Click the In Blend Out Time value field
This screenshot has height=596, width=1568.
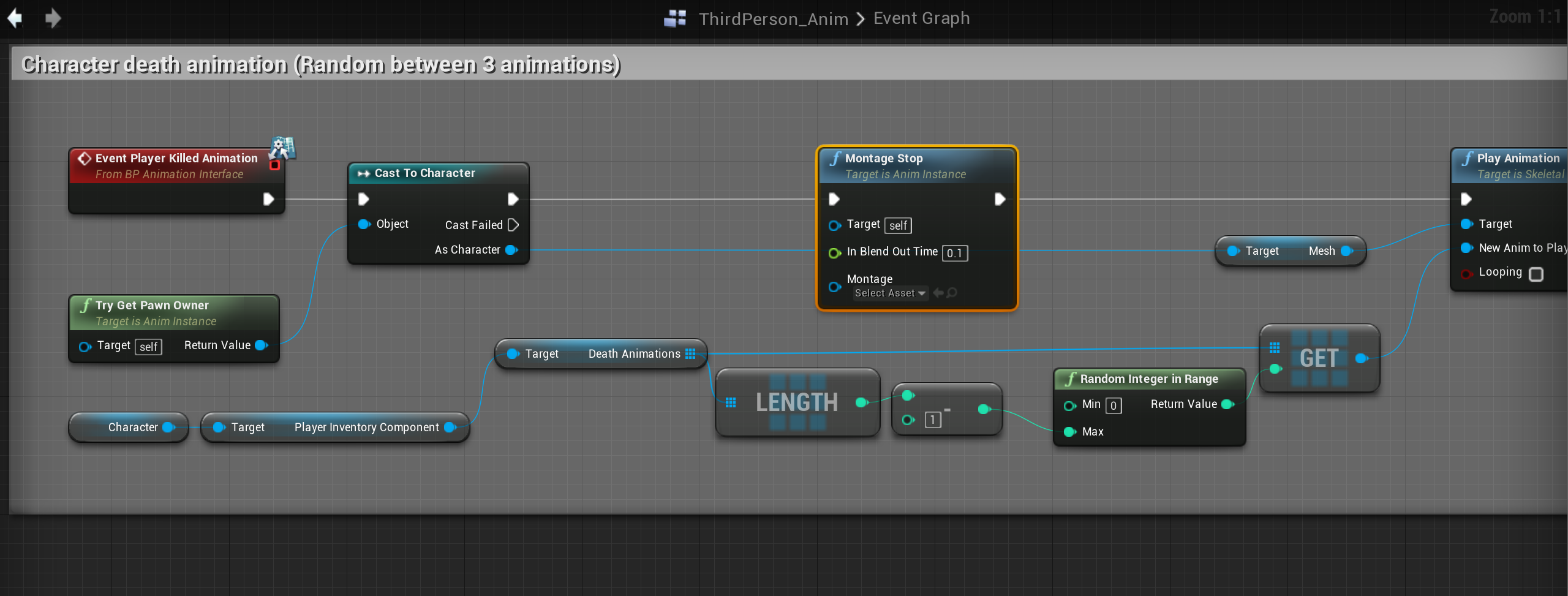pos(954,253)
